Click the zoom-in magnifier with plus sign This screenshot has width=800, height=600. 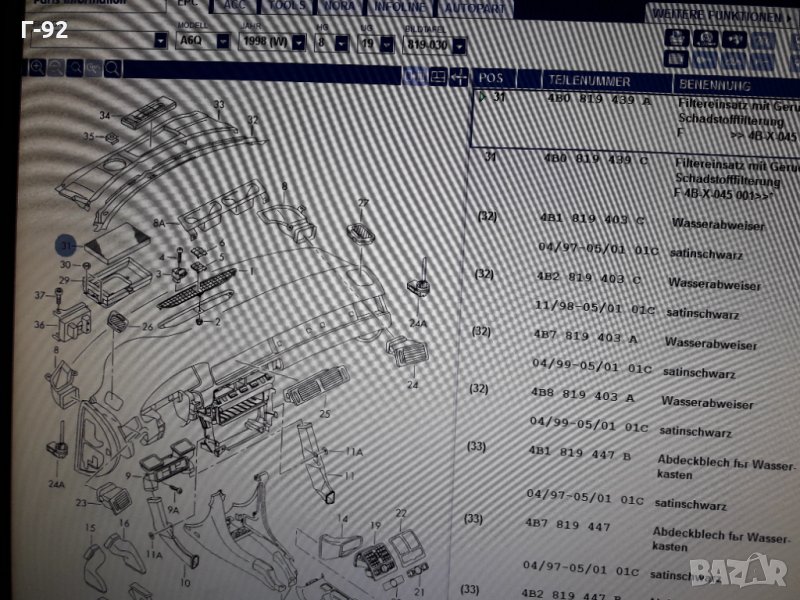(37, 67)
